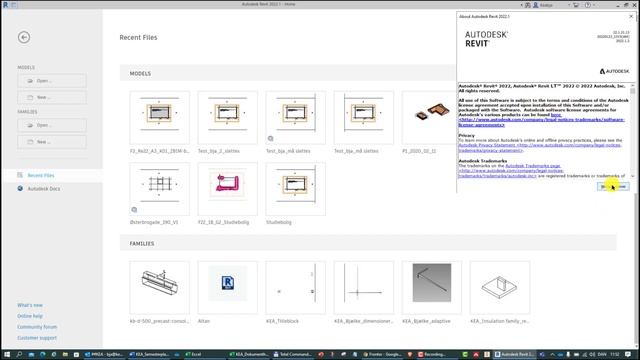
Task: Open the KEA_Bjælke_adaptive family thumbnail
Action: pyautogui.click(x=432, y=288)
